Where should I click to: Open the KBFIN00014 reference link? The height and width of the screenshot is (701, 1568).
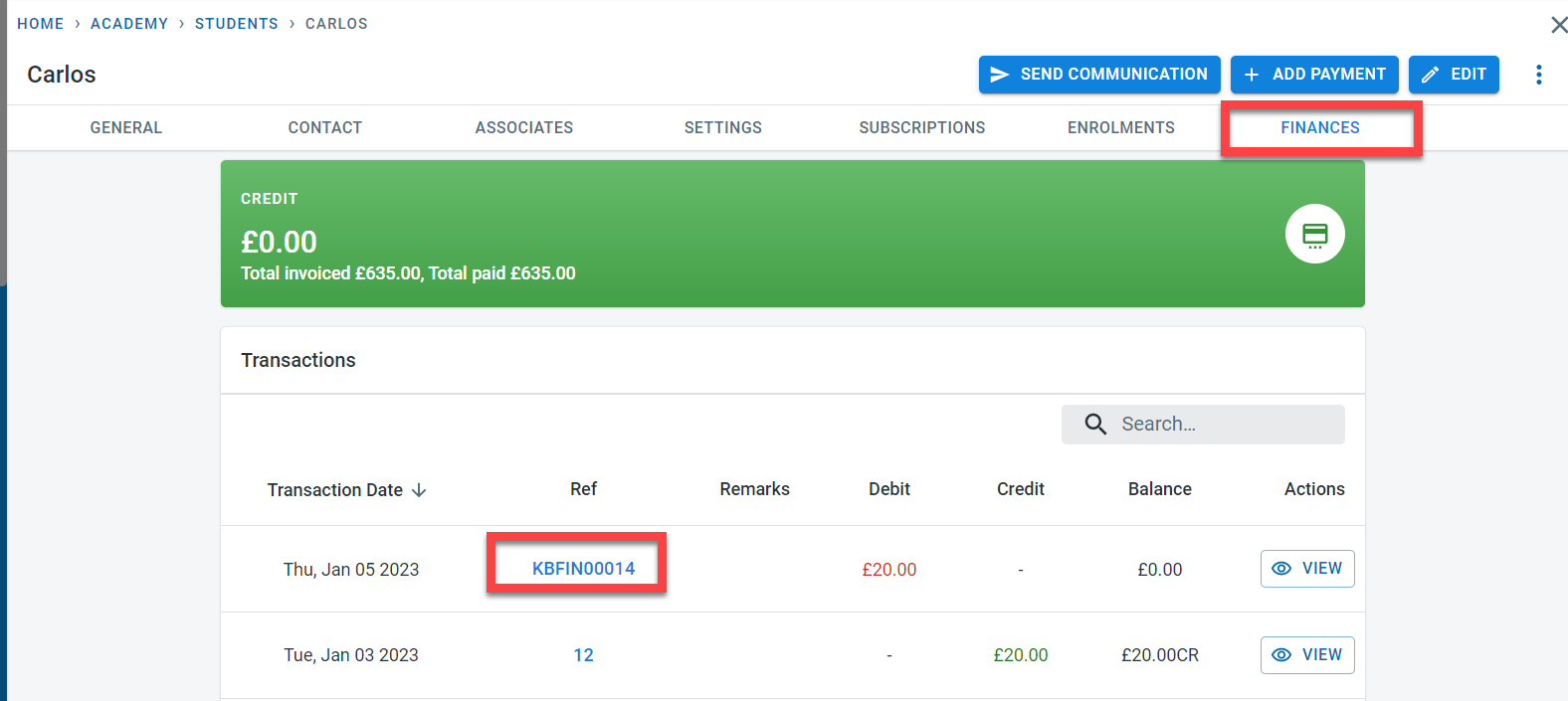[583, 569]
